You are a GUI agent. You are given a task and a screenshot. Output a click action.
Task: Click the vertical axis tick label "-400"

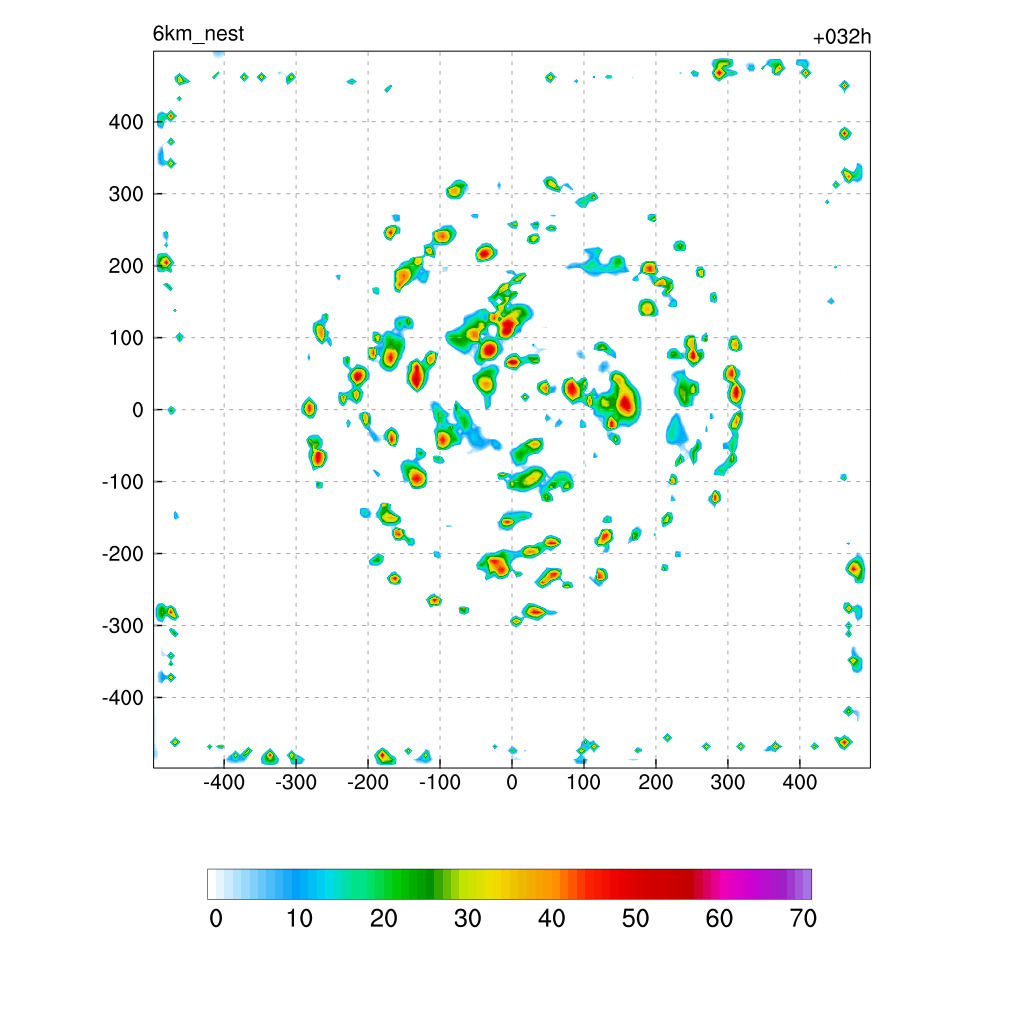point(123,698)
